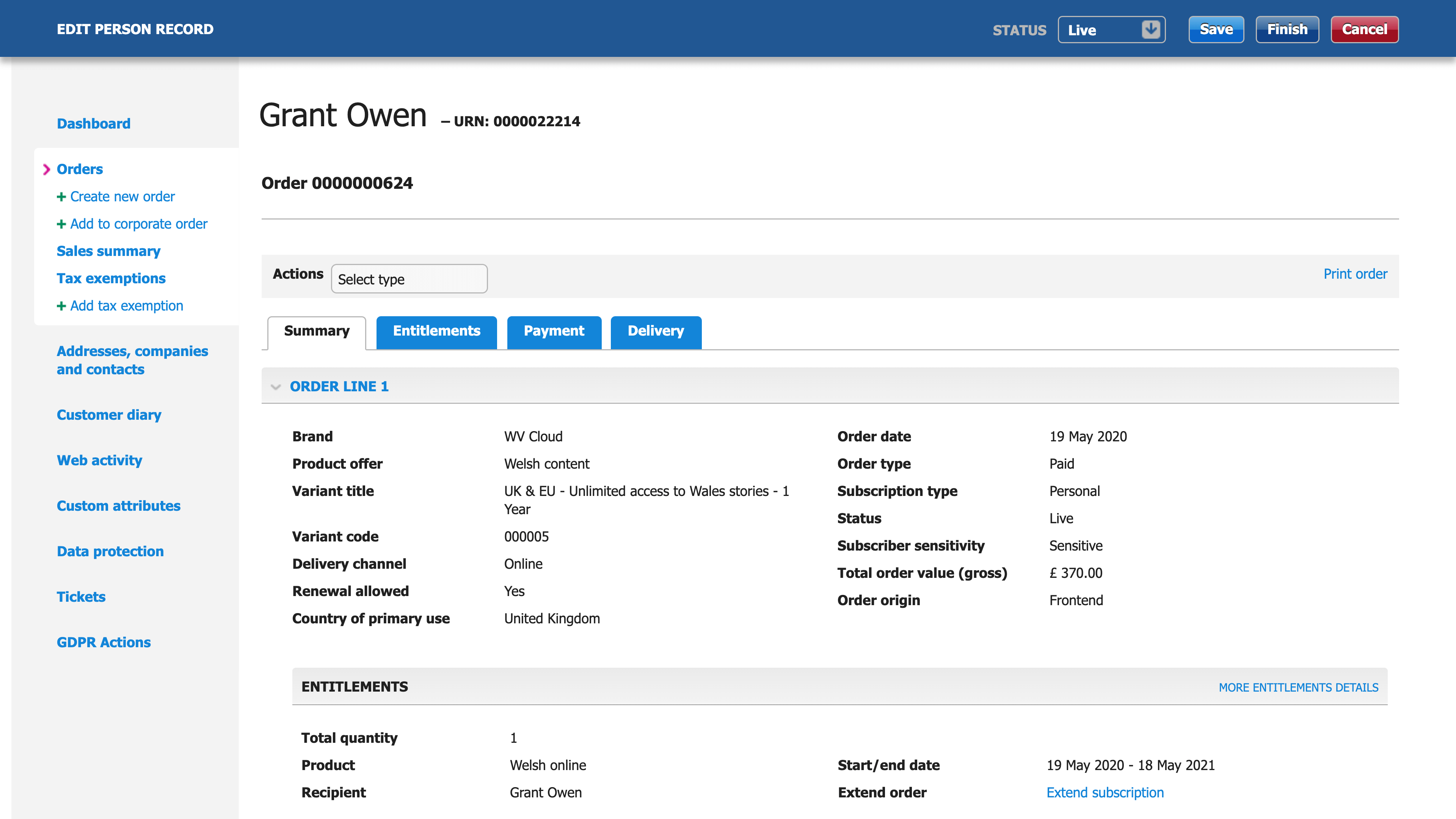Click the pink chevron beside Orders
1456x819 pixels.
46,169
